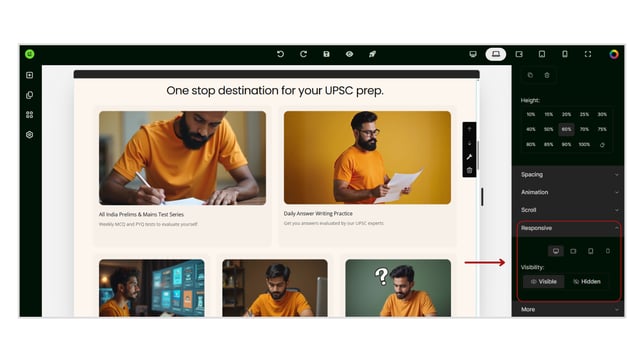Select the laptop view in top bar
Viewport: 644px width, 362px height.
pyautogui.click(x=496, y=54)
